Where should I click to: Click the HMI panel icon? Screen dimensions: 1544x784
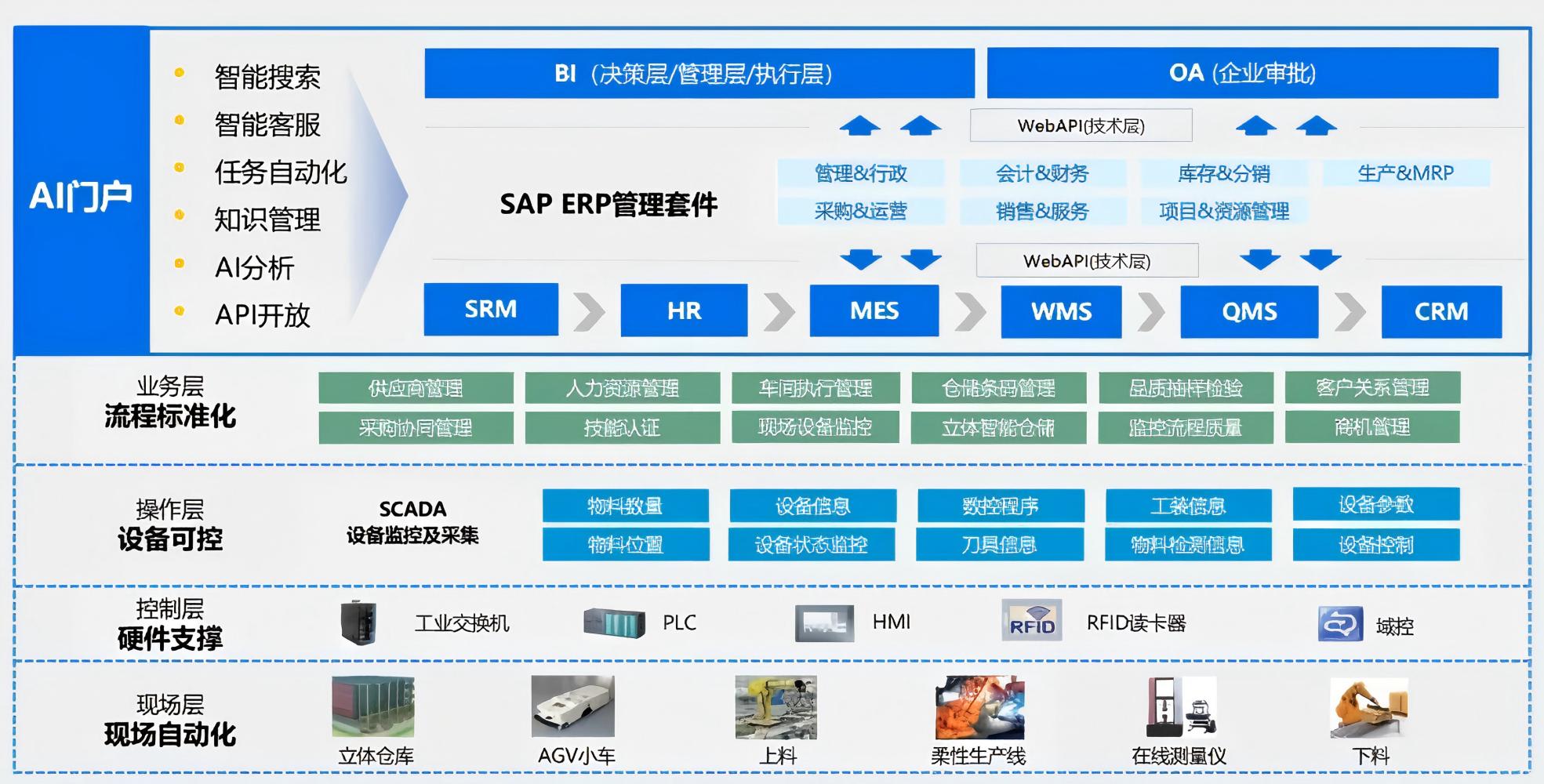coord(824,623)
